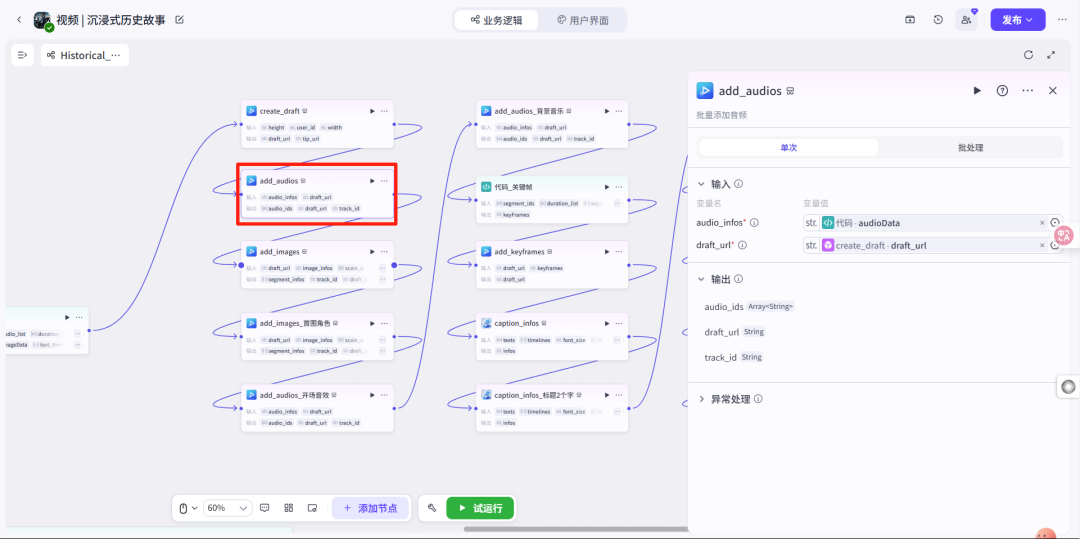Open the 发布 publish dropdown

click(1017, 20)
